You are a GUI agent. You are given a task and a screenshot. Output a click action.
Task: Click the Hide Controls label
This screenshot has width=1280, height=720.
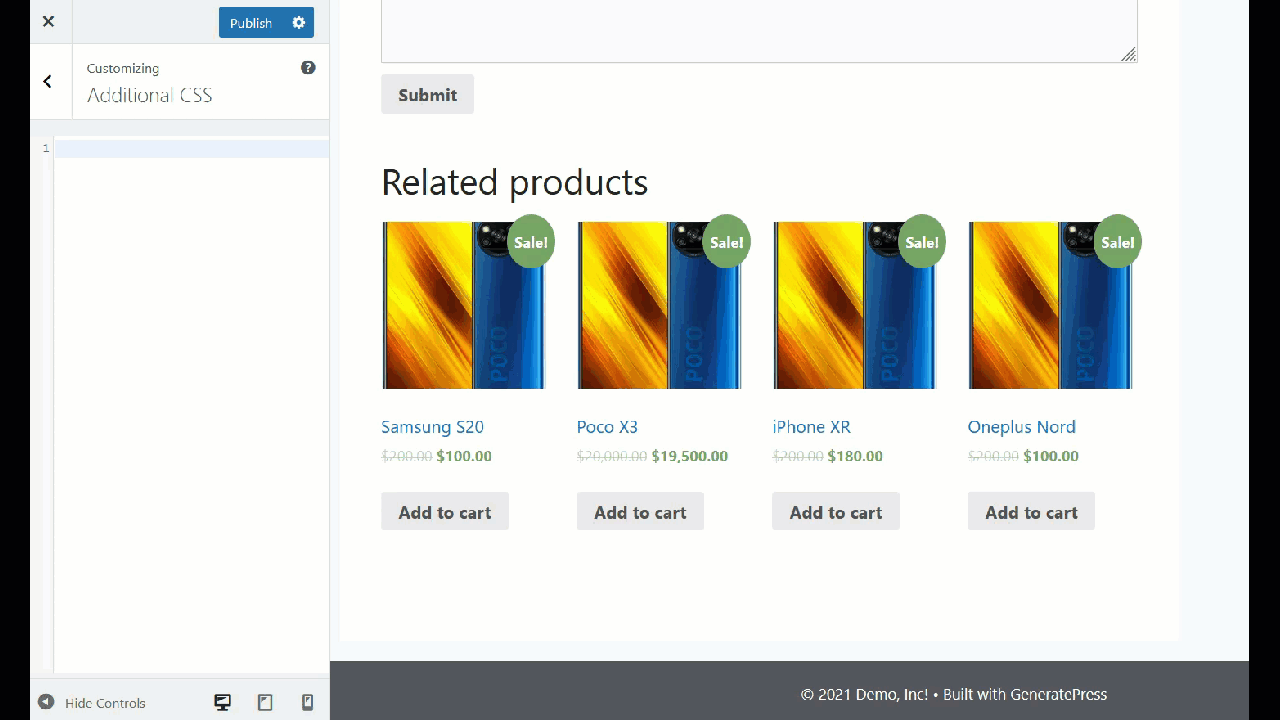tap(105, 703)
